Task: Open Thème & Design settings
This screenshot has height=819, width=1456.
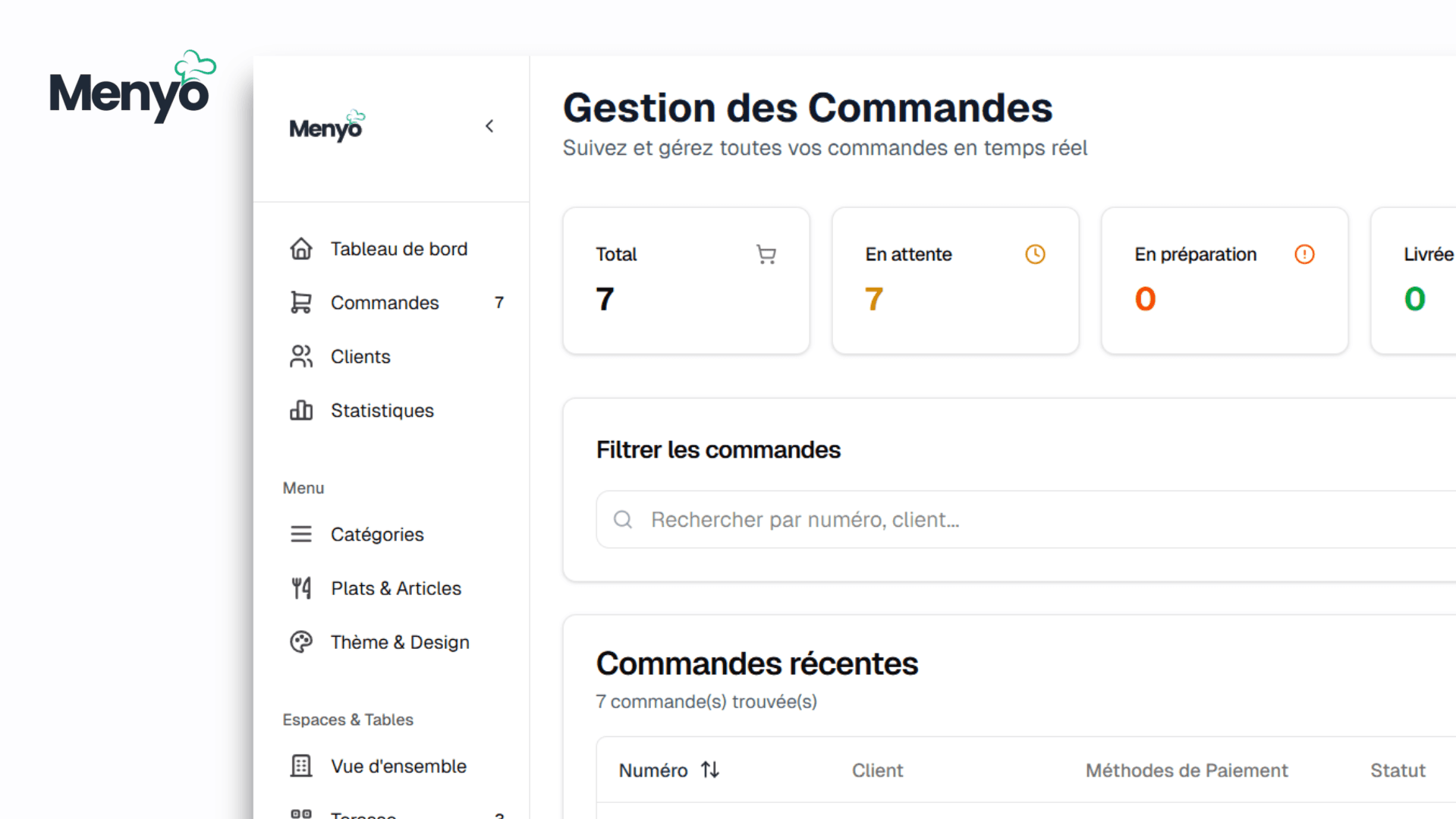Action: 392,642
